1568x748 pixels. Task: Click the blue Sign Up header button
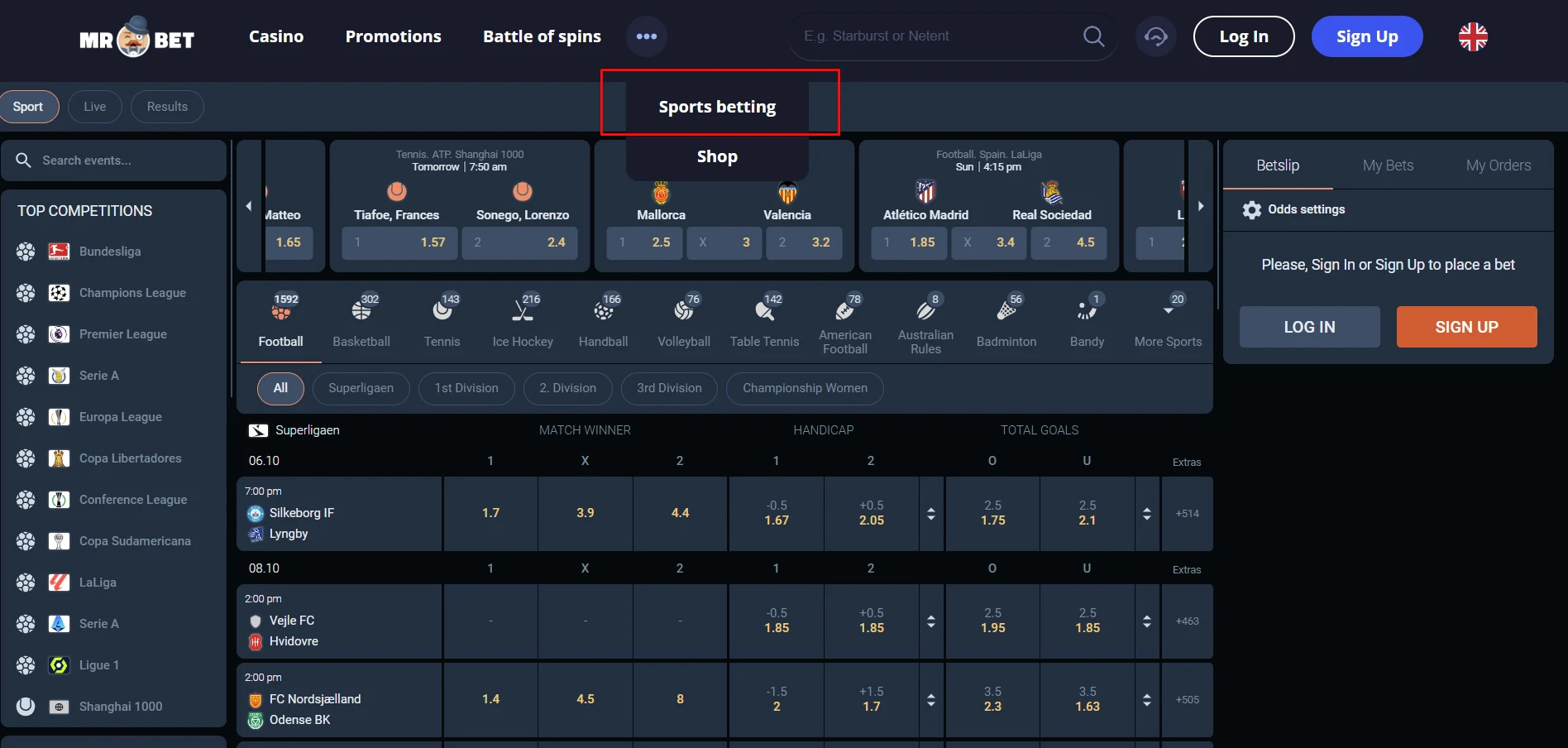point(1367,36)
